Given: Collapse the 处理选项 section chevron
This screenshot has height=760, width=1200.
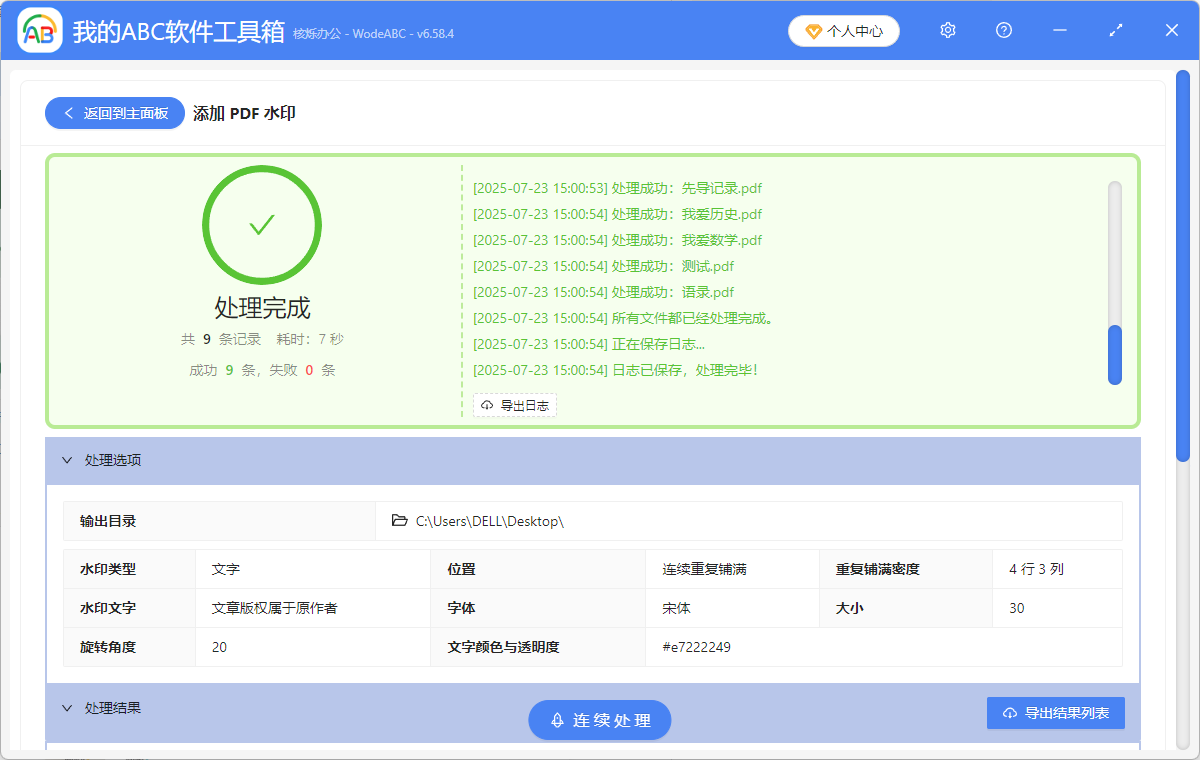Looking at the screenshot, I should [67, 461].
